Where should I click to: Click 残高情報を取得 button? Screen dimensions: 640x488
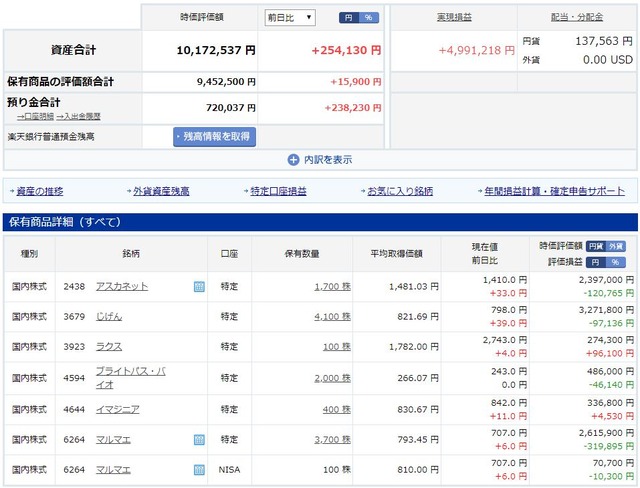pos(214,136)
